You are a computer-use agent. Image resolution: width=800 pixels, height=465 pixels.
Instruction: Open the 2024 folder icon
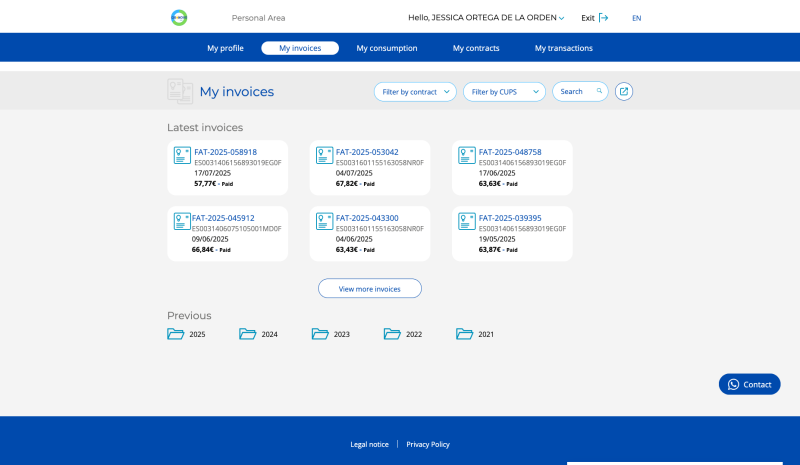point(247,334)
